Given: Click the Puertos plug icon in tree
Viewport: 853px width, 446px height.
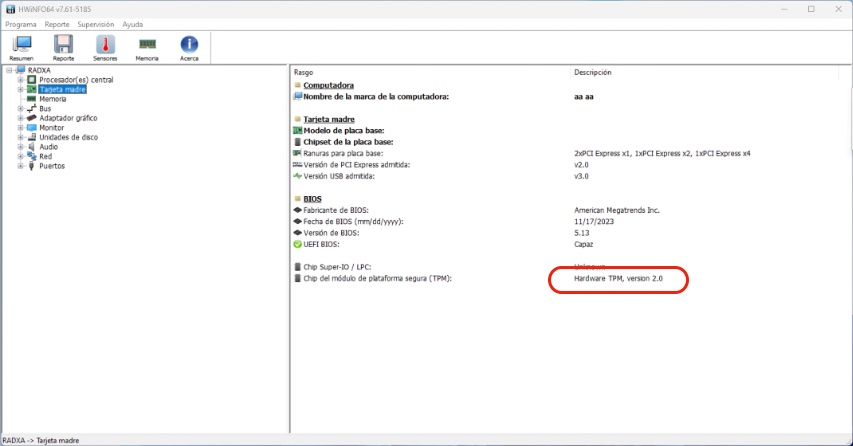Looking at the screenshot, I should tap(32, 166).
